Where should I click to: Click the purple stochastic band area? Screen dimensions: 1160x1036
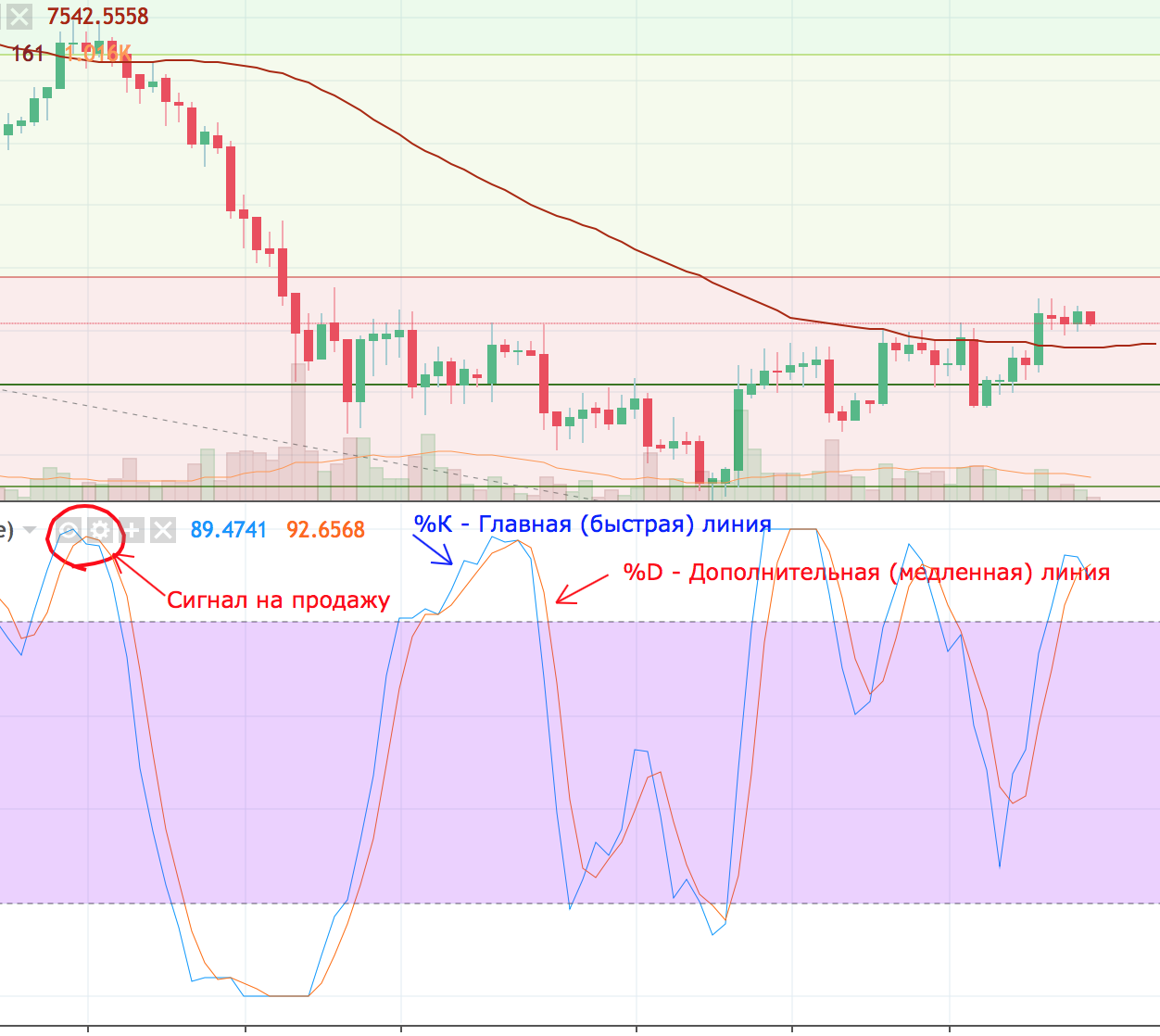278,760
